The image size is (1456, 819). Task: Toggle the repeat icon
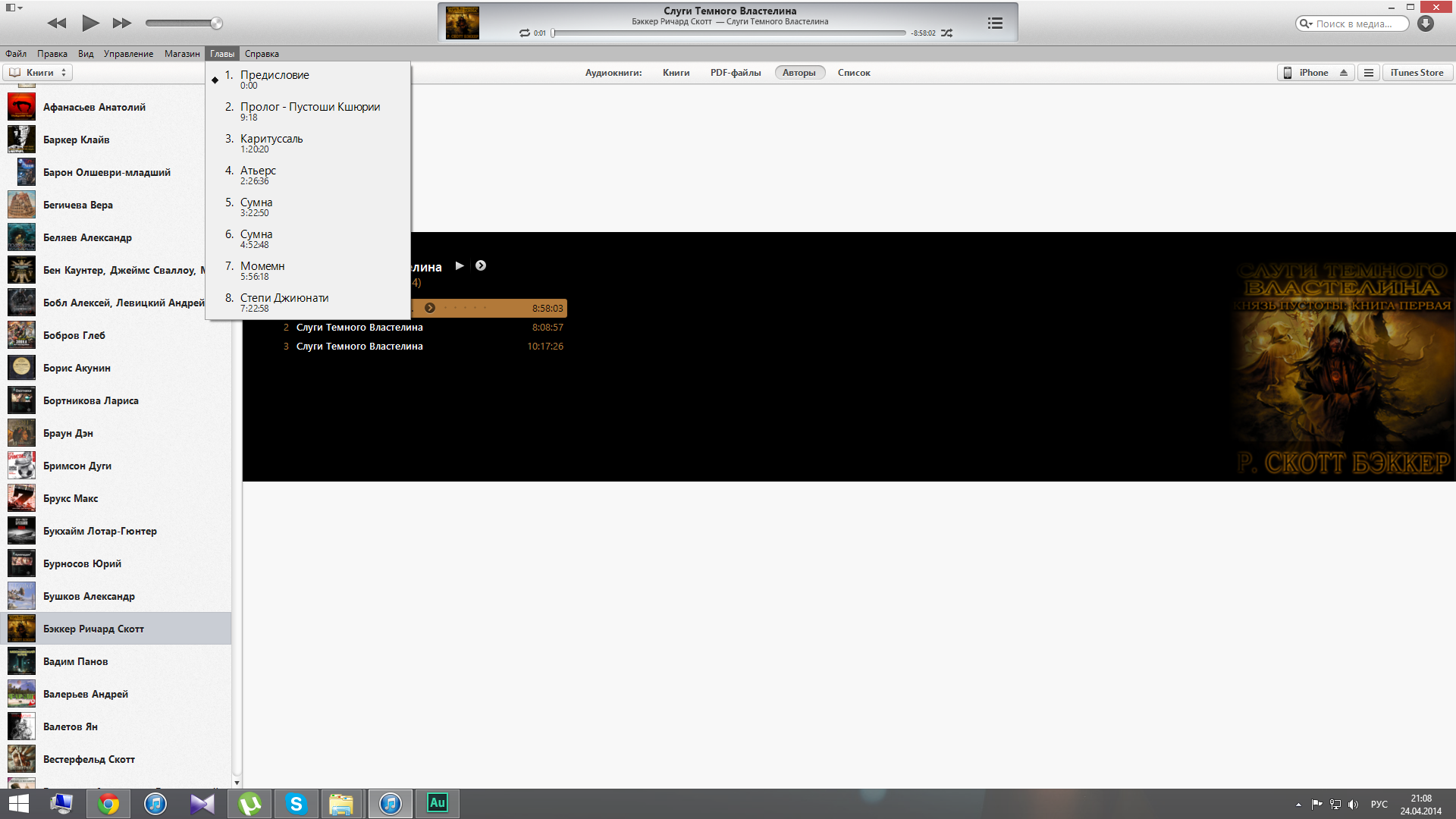coord(524,33)
